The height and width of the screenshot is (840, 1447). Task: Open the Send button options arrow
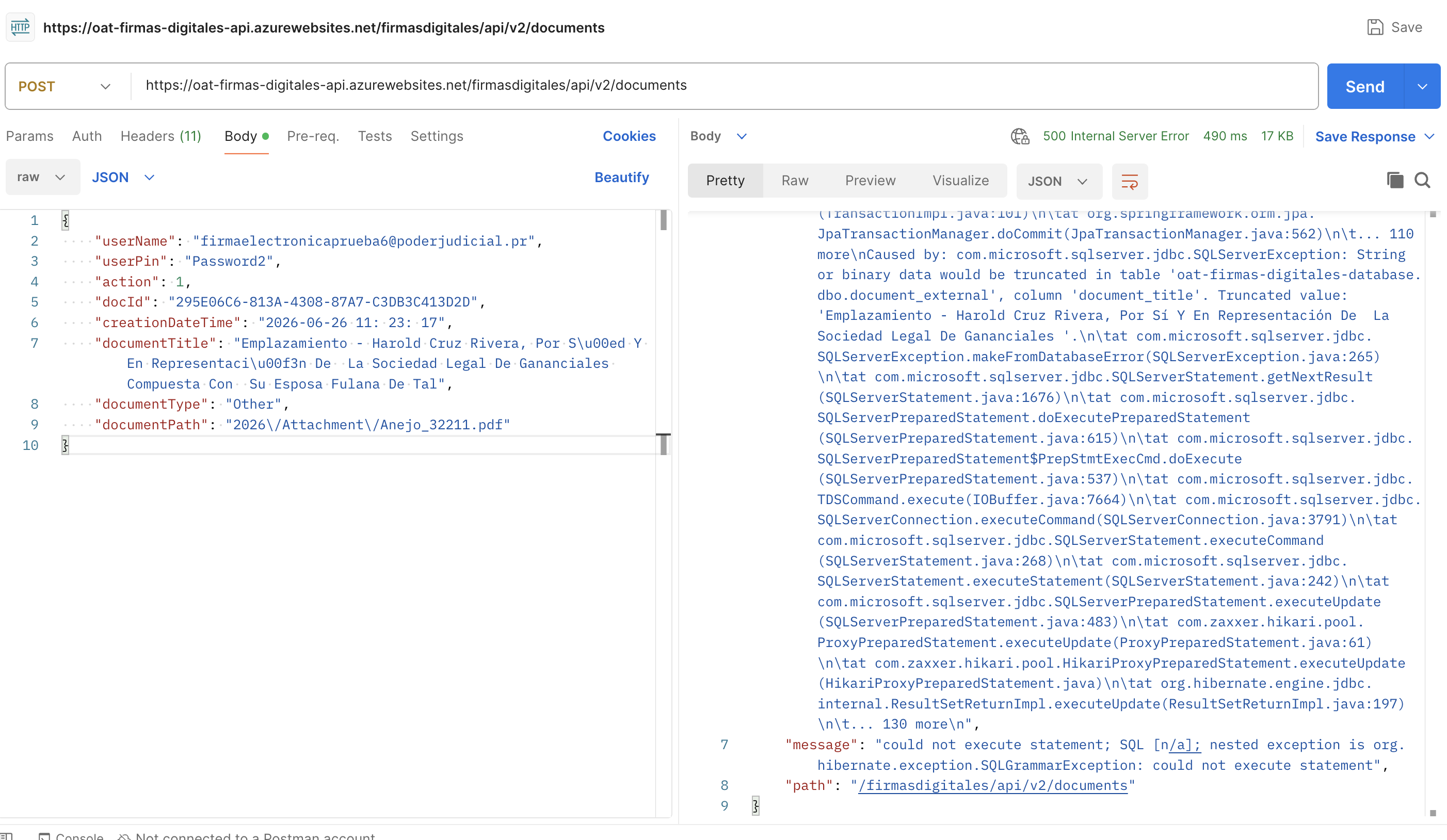(x=1422, y=87)
